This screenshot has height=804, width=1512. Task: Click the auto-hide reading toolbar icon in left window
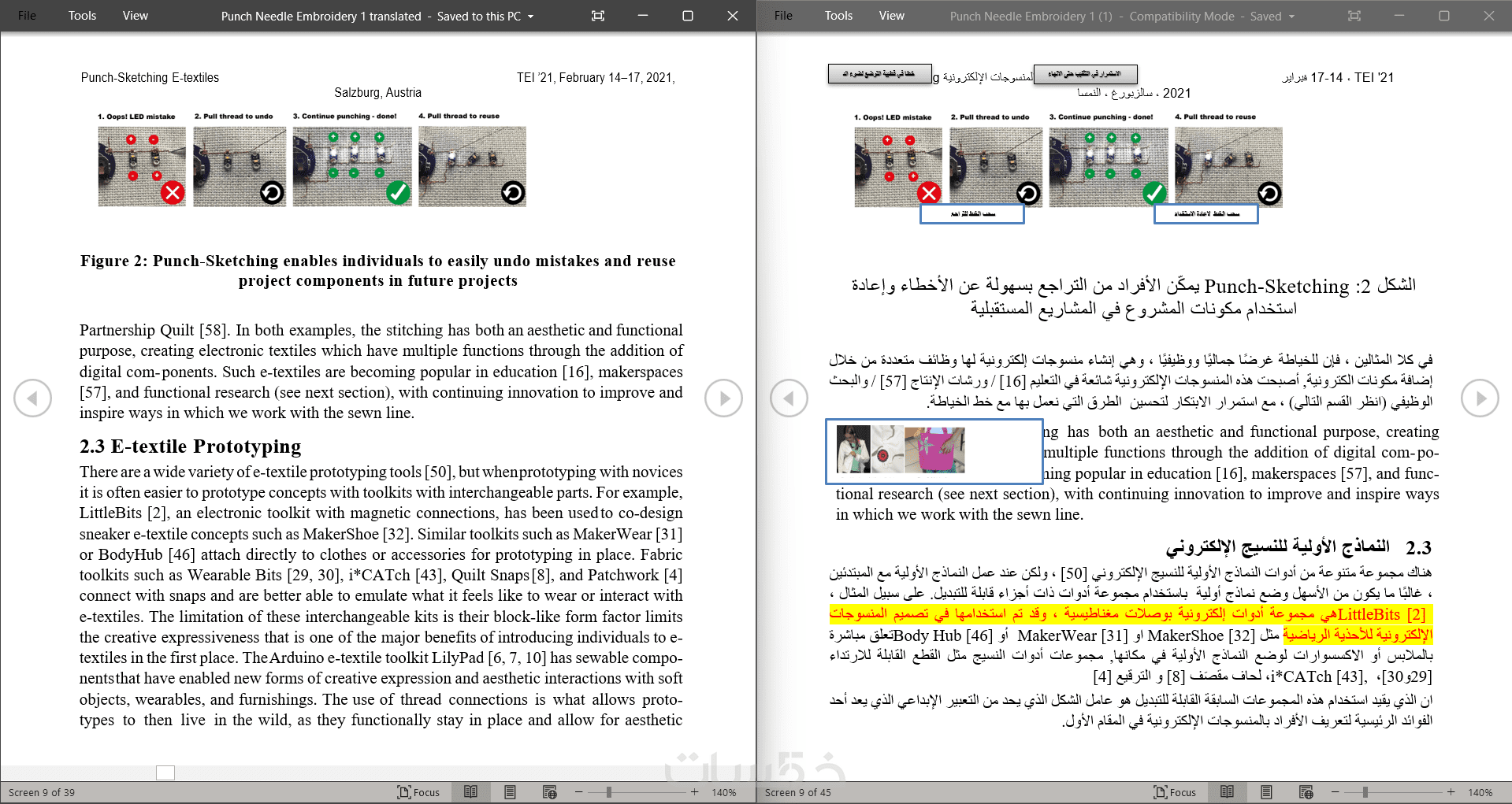tap(598, 16)
